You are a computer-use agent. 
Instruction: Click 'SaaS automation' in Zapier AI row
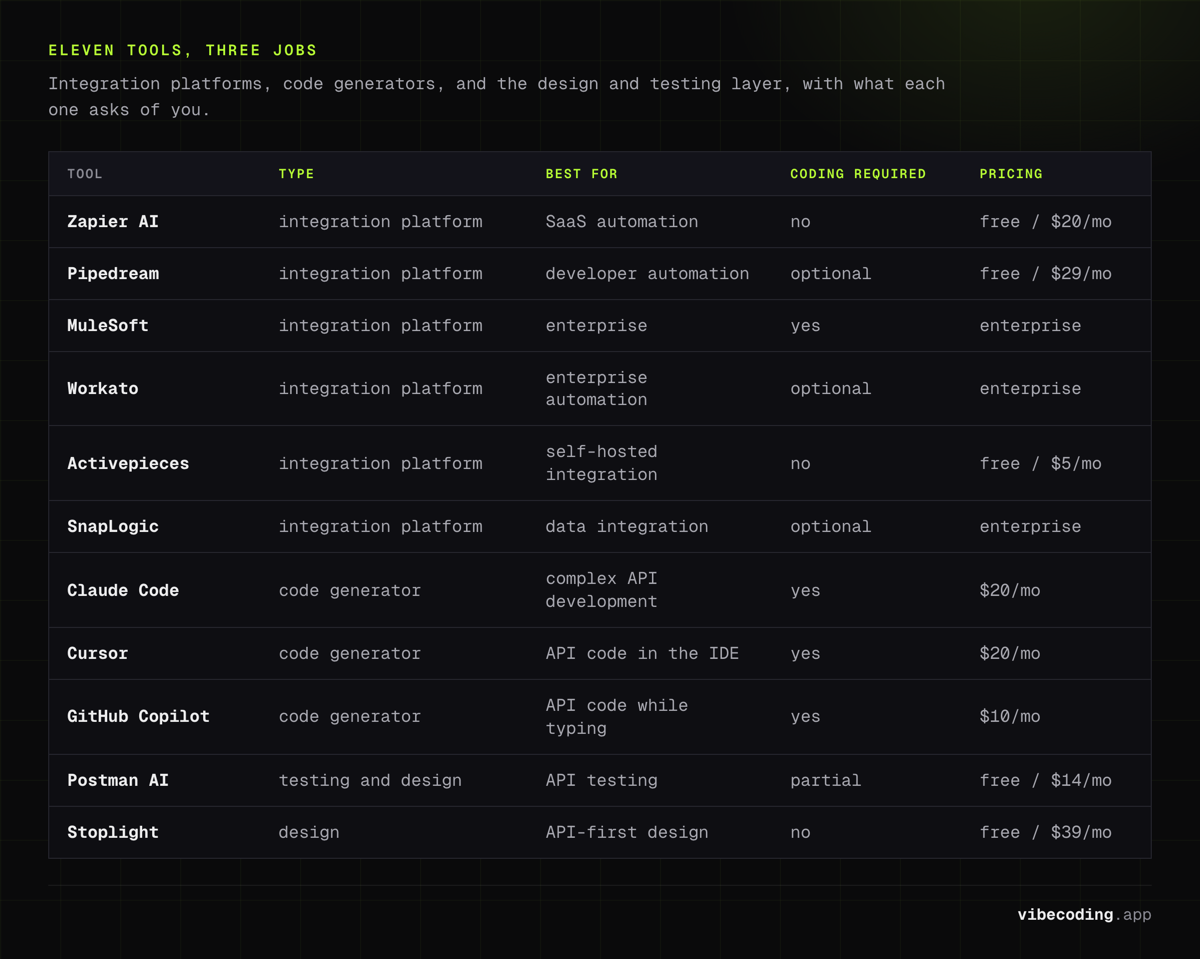point(622,222)
